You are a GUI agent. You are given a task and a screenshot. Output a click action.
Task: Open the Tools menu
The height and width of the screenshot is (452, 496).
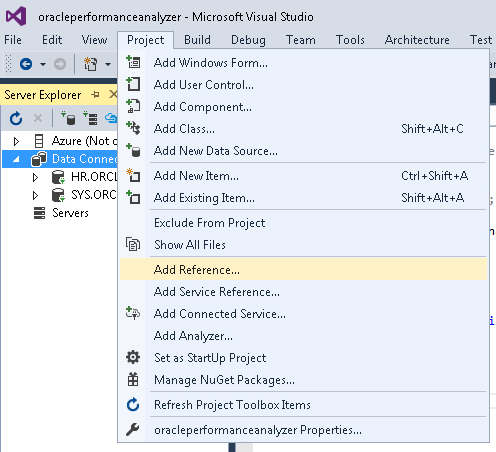tap(350, 40)
